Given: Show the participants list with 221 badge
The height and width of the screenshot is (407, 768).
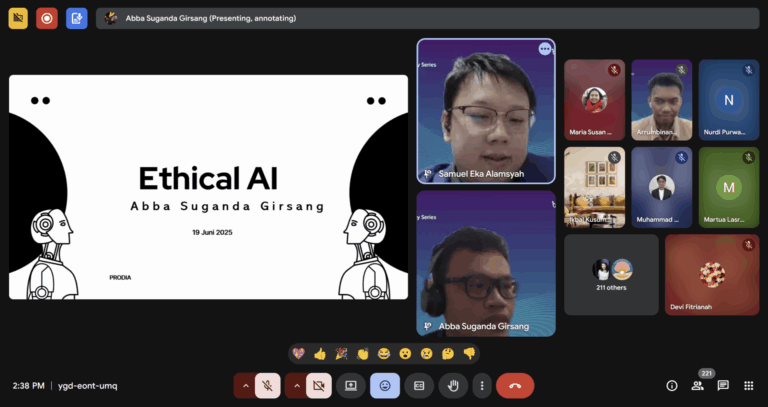Looking at the screenshot, I should click(697, 386).
